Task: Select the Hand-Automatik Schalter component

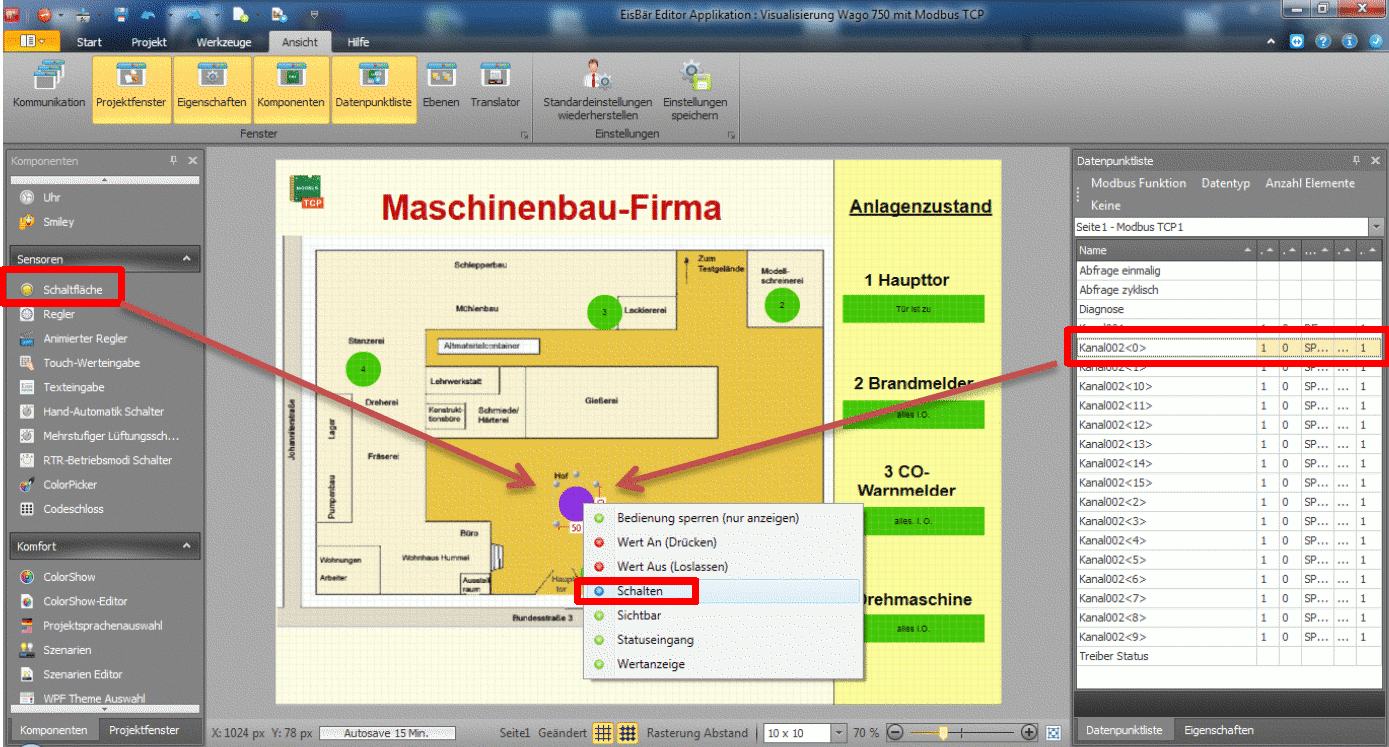Action: click(x=91, y=412)
